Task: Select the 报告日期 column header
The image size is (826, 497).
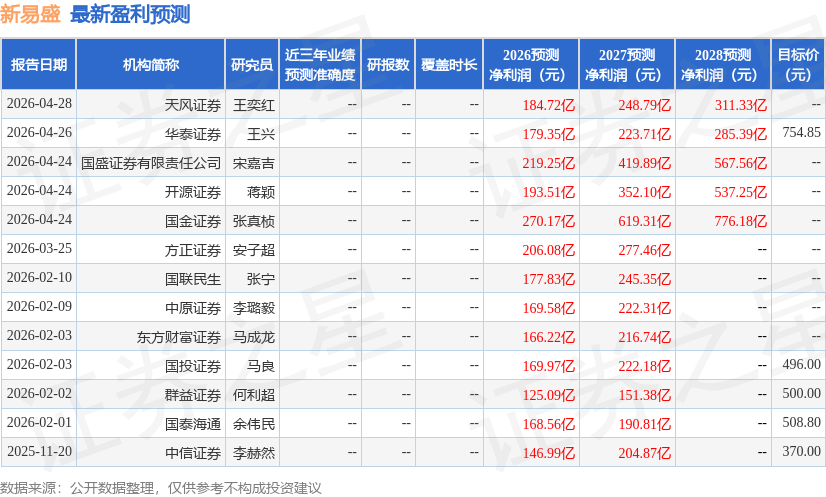Action: pos(38,64)
